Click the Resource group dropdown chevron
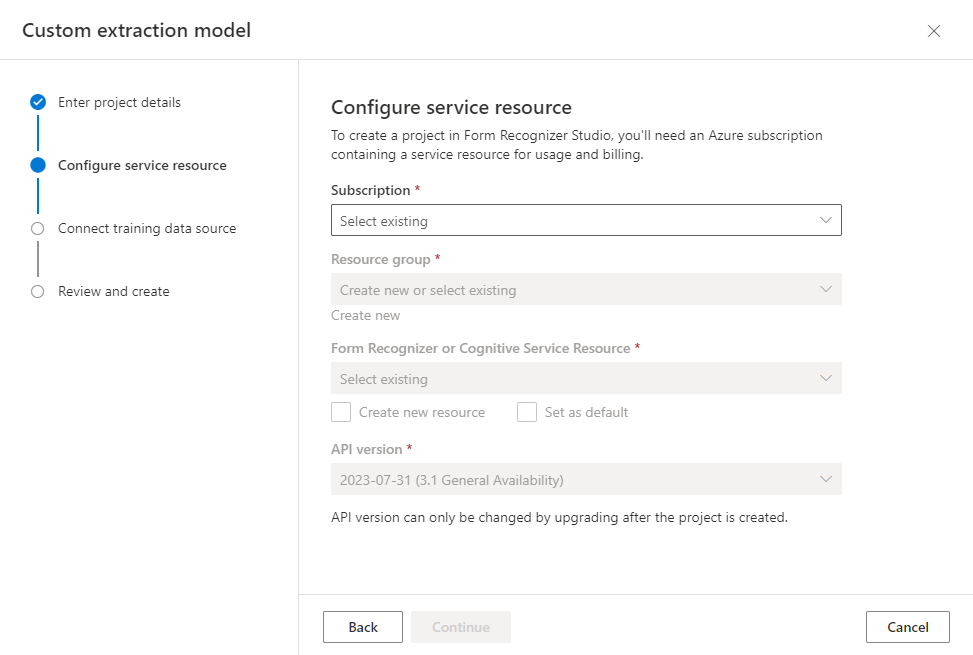Viewport: 973px width, 655px height. click(x=825, y=289)
